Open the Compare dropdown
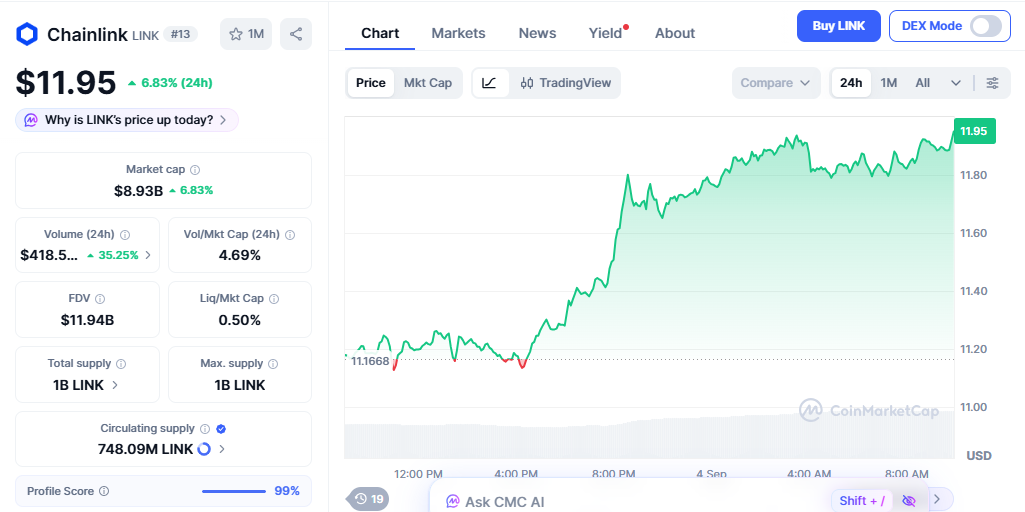1025x512 pixels. click(x=776, y=83)
